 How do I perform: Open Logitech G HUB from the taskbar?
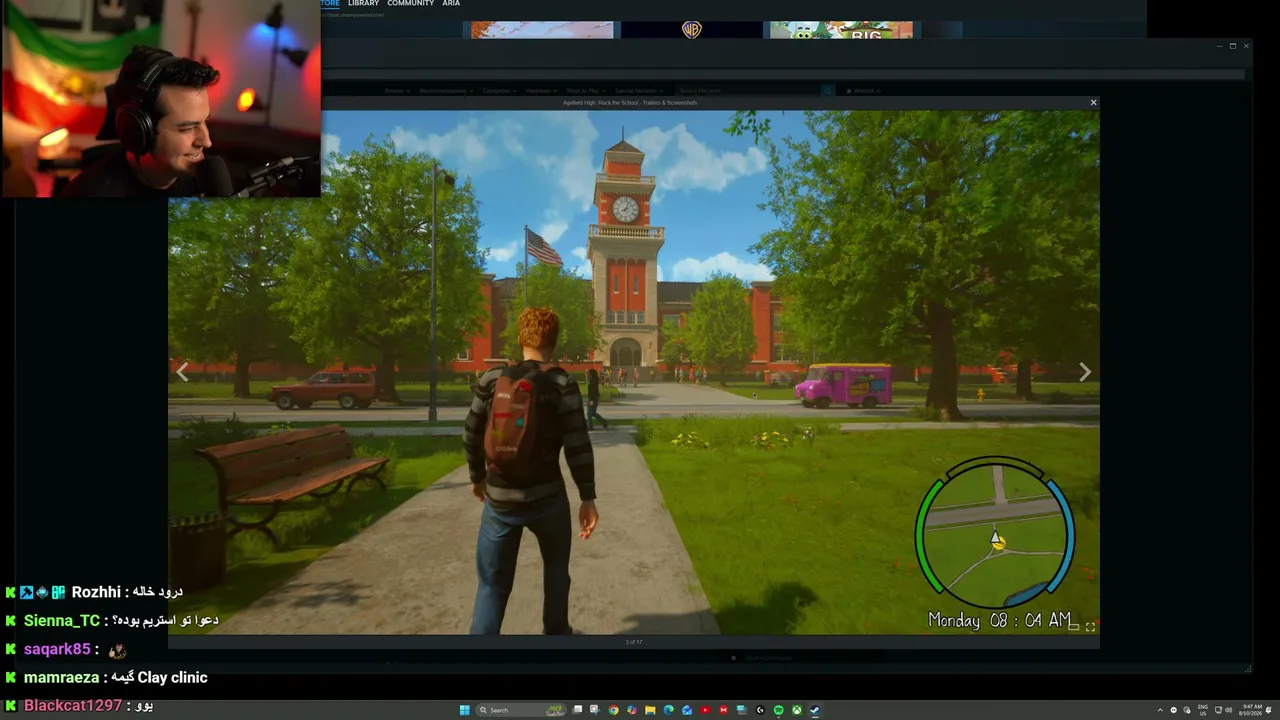pyautogui.click(x=760, y=710)
